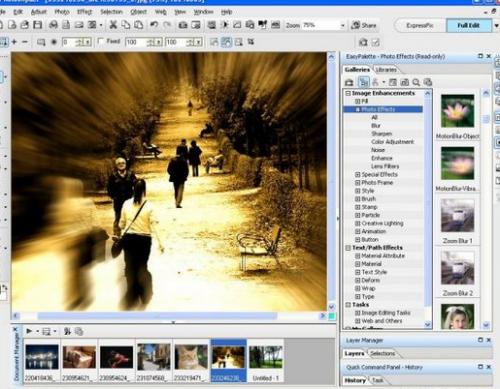Click the soft edge circle icon
Image resolution: width=500 pixels, height=389 pixels.
[x=54, y=42]
